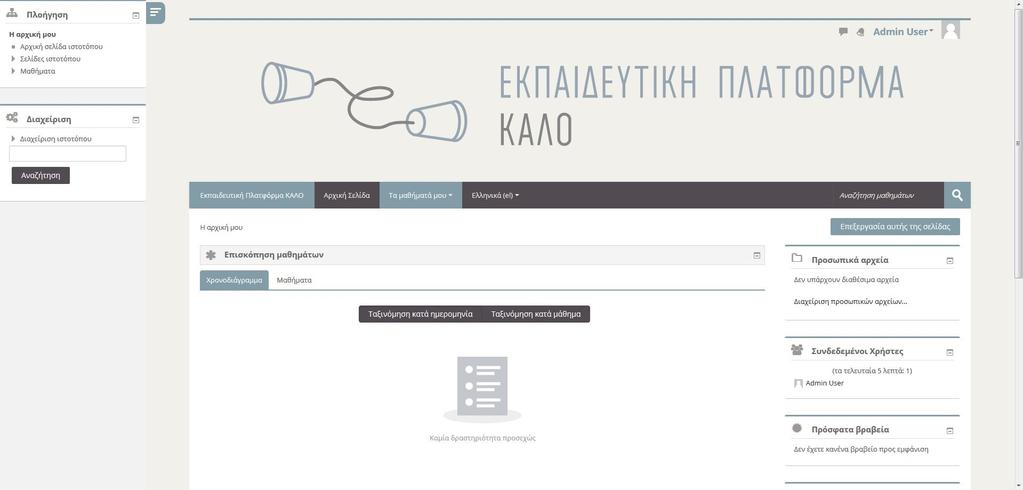Choose Ταξινόμηση κατά ημερομηνία
Image resolution: width=1023 pixels, height=490 pixels.
(x=420, y=314)
